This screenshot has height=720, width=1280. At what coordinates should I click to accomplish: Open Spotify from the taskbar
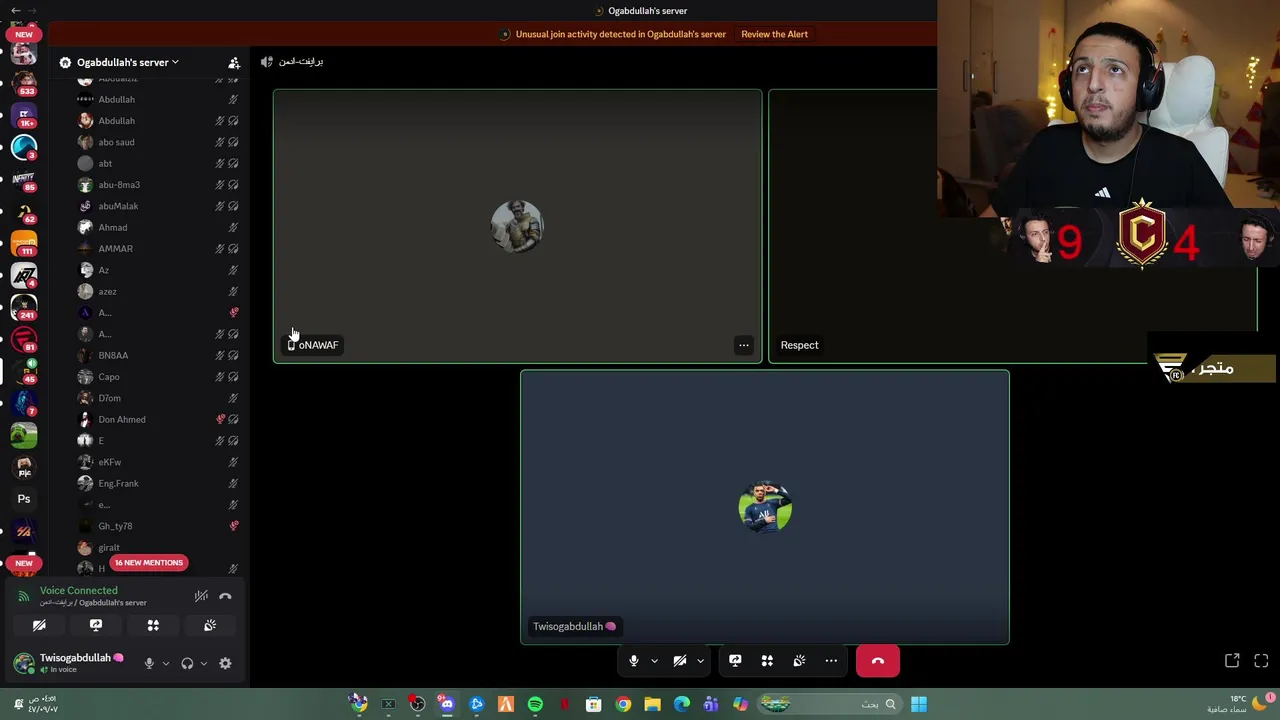(x=535, y=704)
